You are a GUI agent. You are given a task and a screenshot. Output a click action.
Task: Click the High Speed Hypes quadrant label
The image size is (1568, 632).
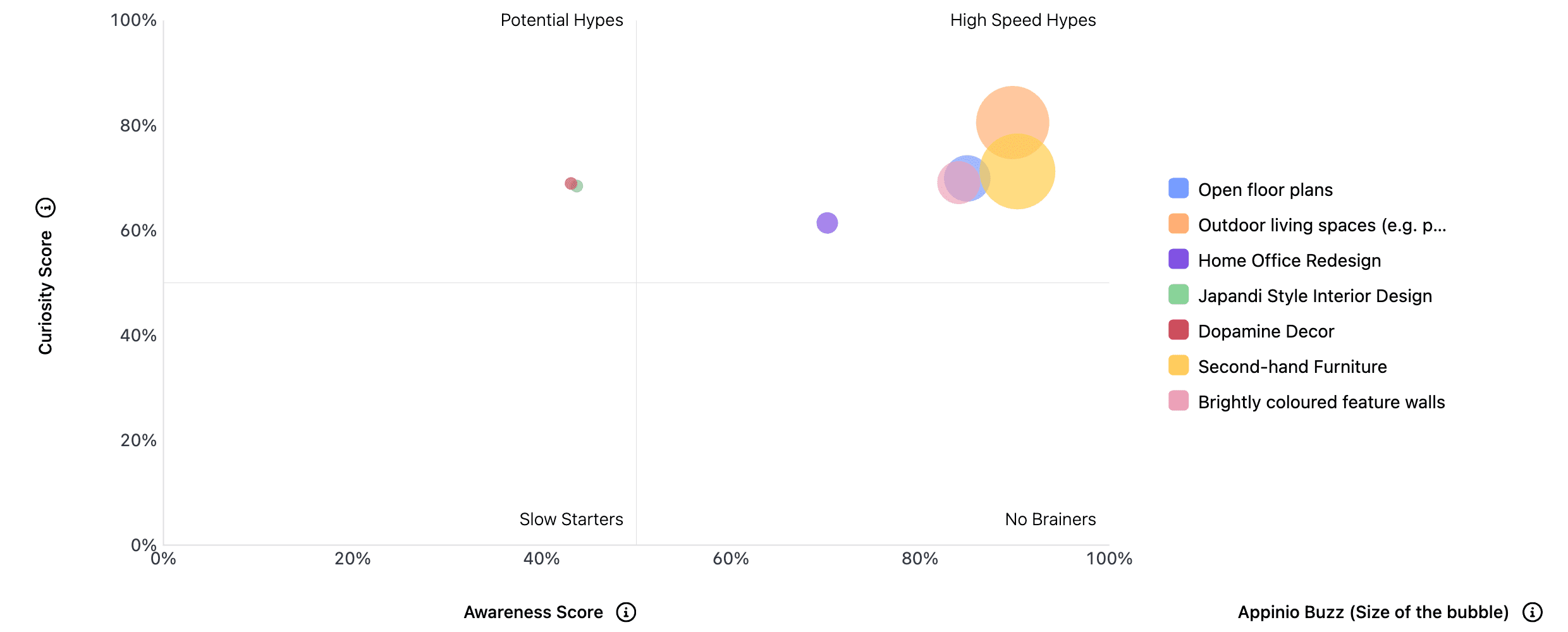coord(1023,20)
